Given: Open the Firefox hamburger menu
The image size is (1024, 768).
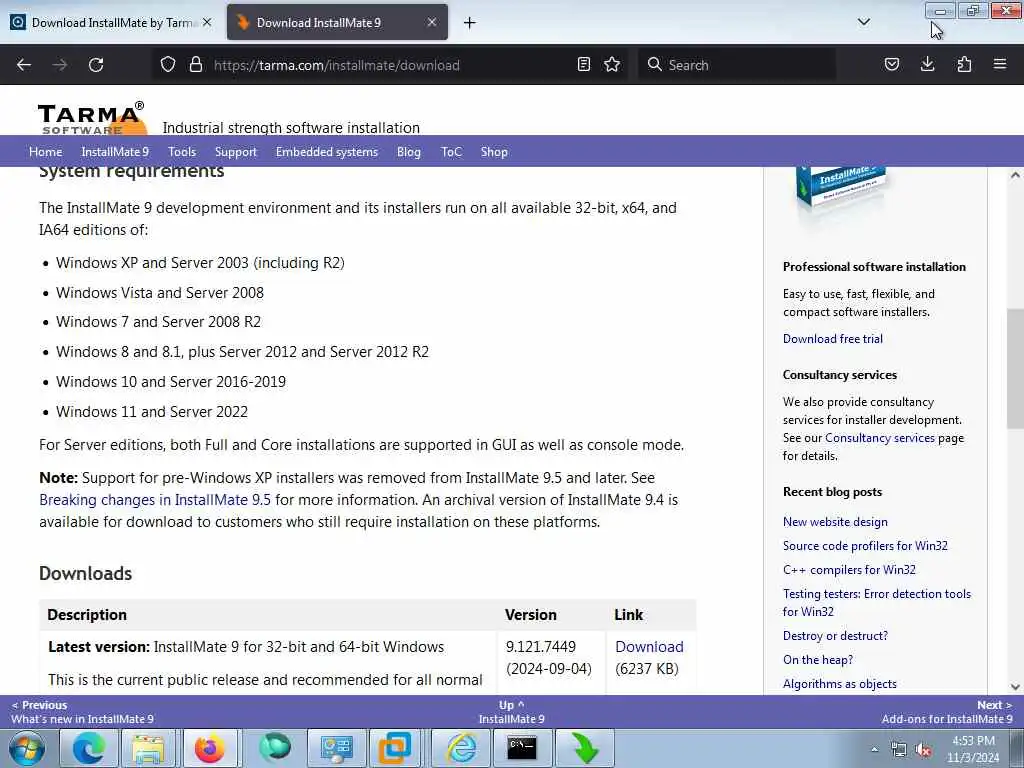Looking at the screenshot, I should pos(1000,64).
